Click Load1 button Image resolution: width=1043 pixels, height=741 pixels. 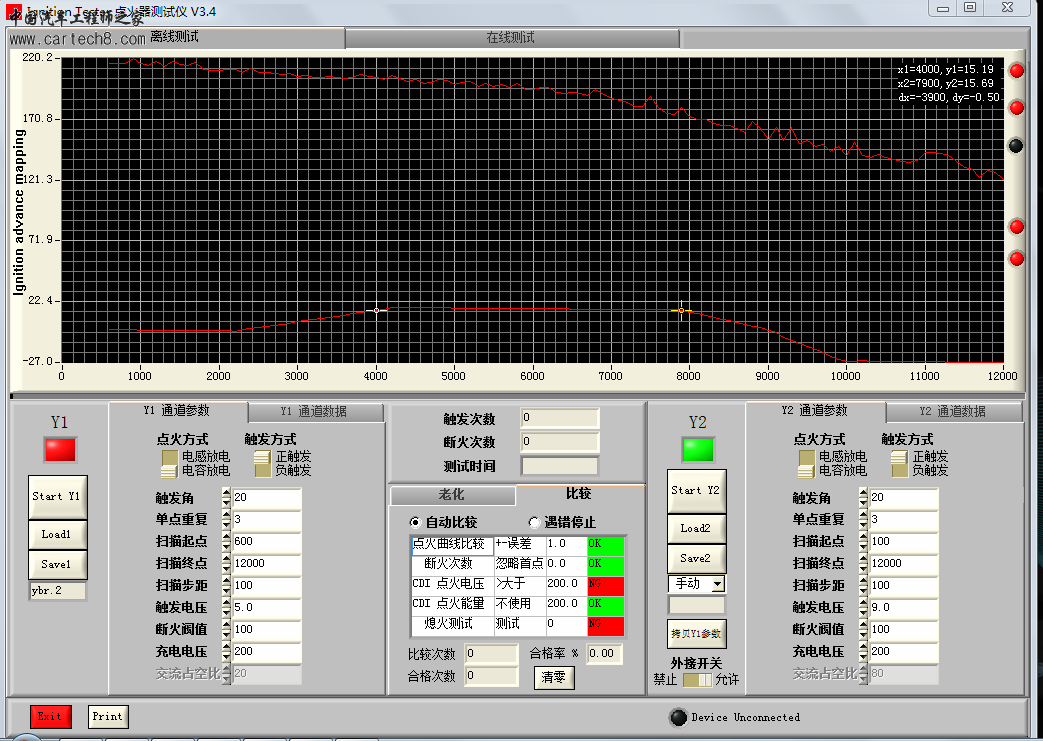(57, 535)
